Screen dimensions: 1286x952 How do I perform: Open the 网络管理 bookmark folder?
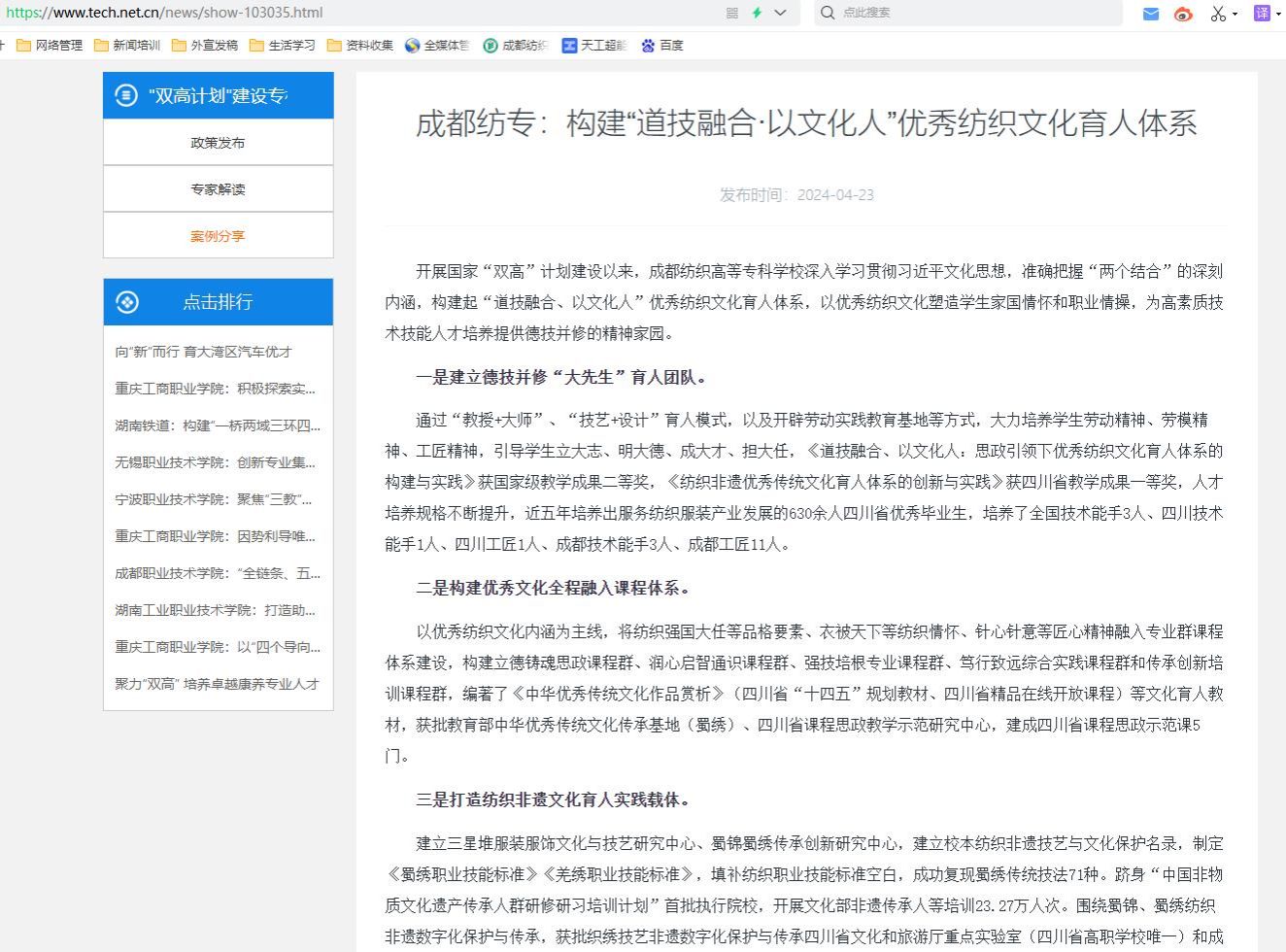tap(50, 46)
